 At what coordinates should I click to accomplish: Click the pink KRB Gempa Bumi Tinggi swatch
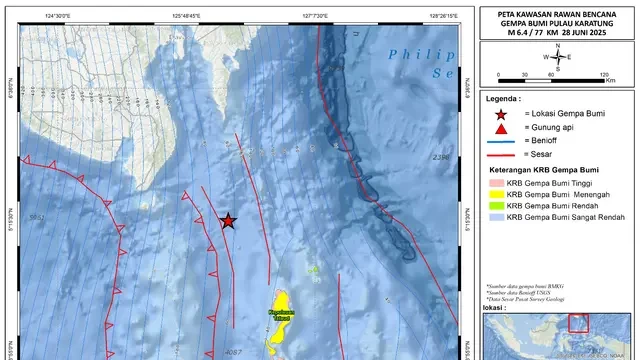click(x=497, y=183)
